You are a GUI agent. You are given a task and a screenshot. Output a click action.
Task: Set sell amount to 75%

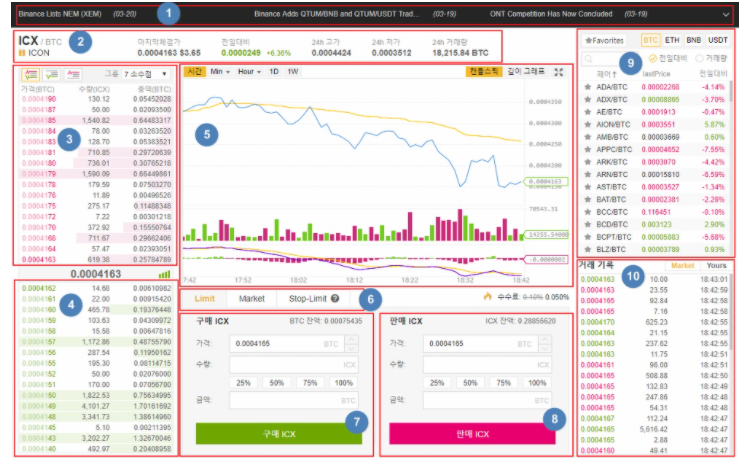503,383
